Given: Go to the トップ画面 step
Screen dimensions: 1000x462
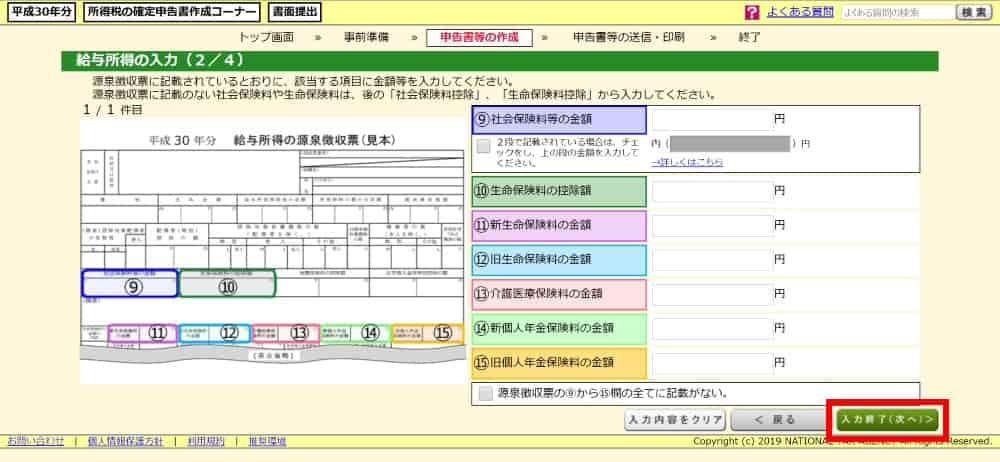Looking at the screenshot, I should coord(266,37).
